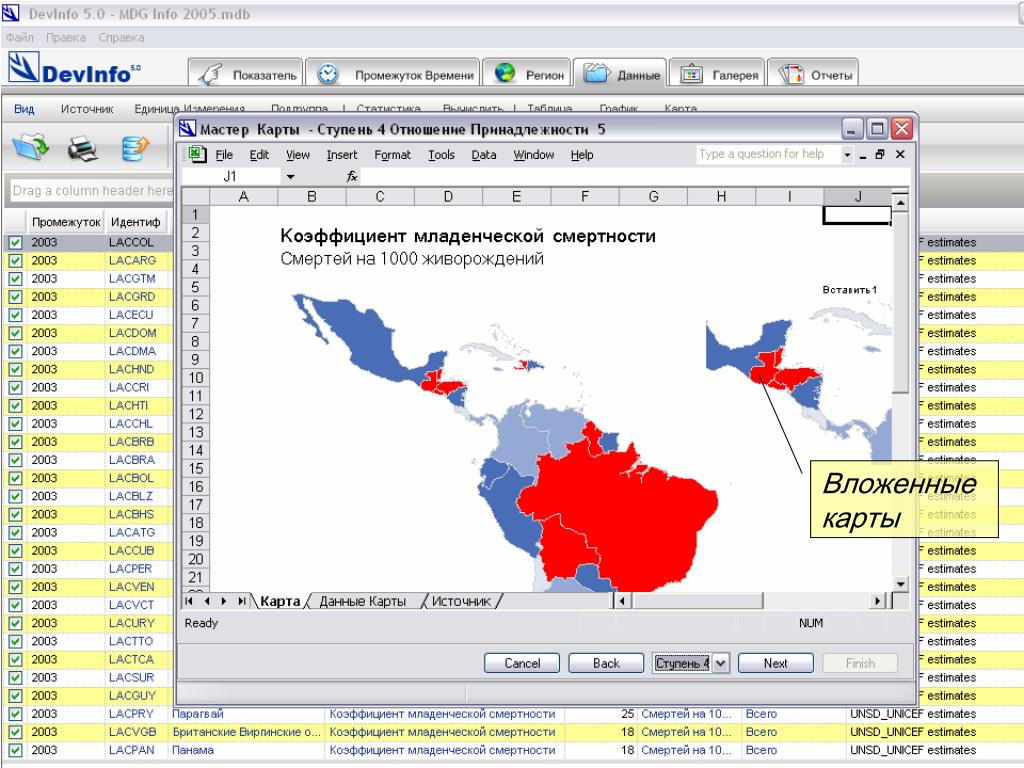The image size is (1024, 768).
Task: Click the database upload icon
Action: 135,148
